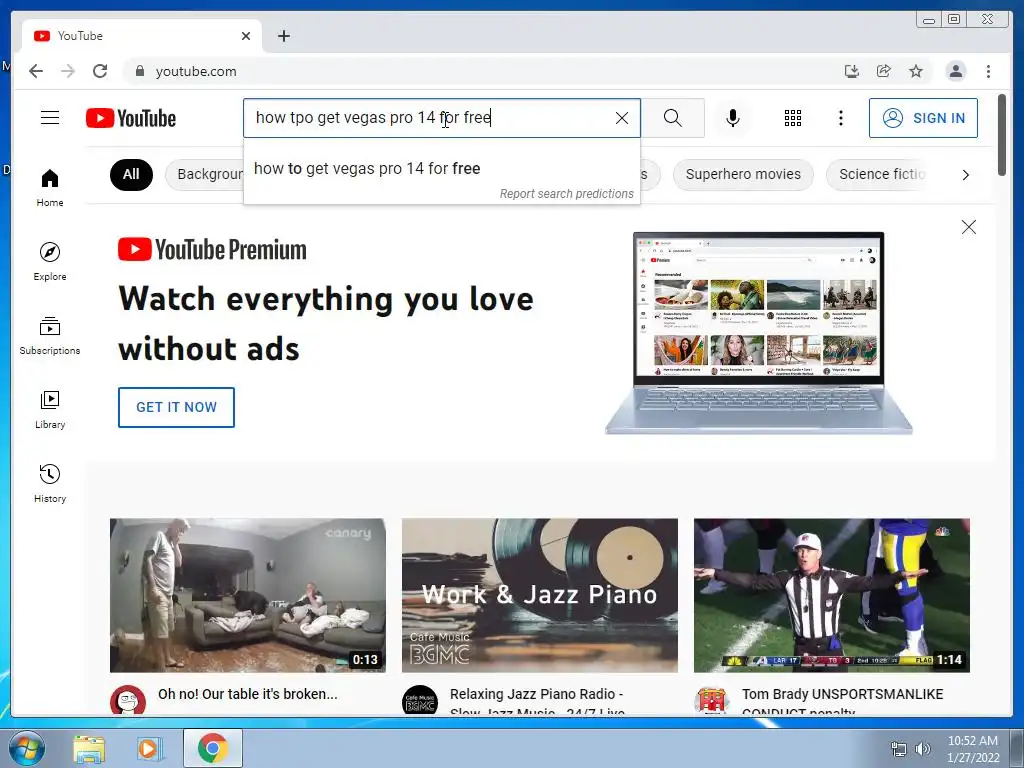This screenshot has height=768, width=1024.
Task: View site info via padlock icon
Action: tap(139, 71)
